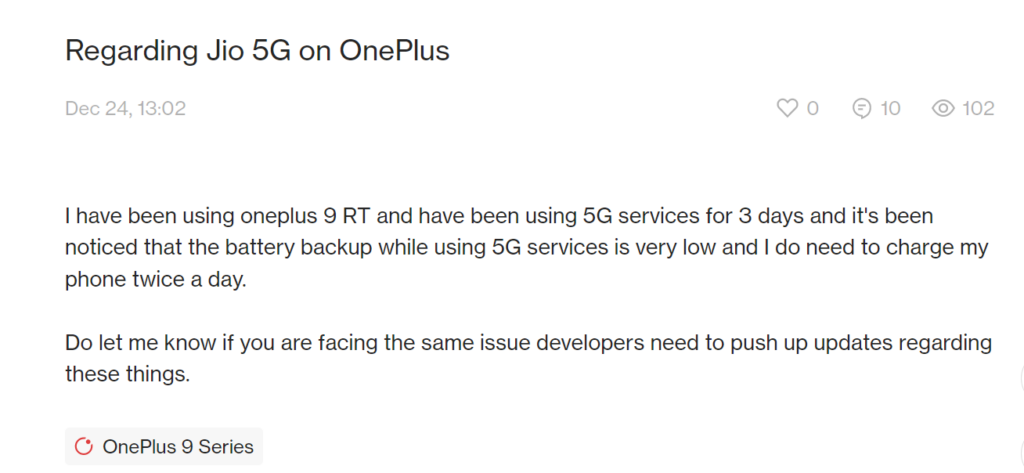Click the Dec 24, 13:02 timestamp

[125, 108]
